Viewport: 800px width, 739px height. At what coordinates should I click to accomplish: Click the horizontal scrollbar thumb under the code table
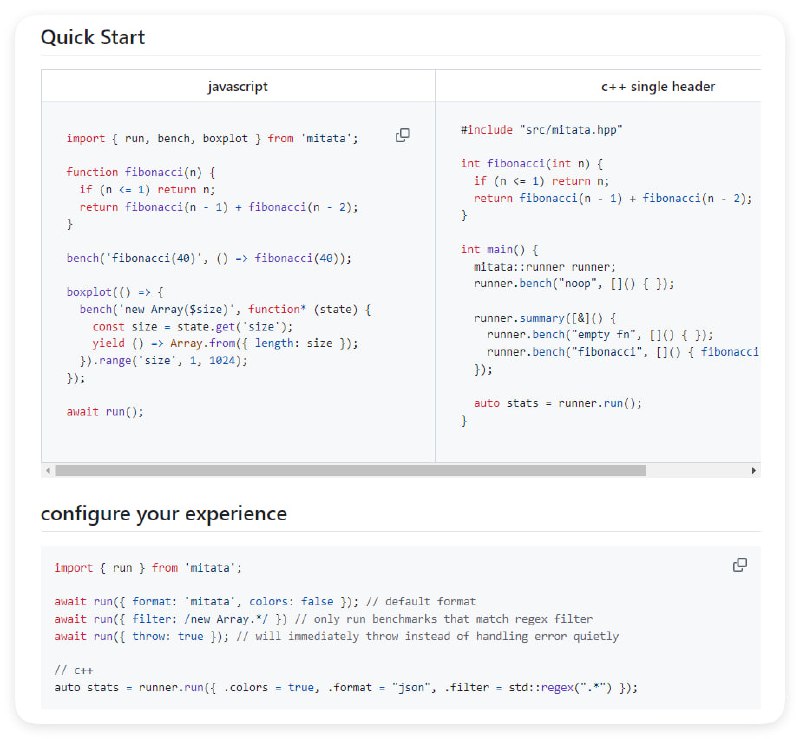tap(350, 470)
